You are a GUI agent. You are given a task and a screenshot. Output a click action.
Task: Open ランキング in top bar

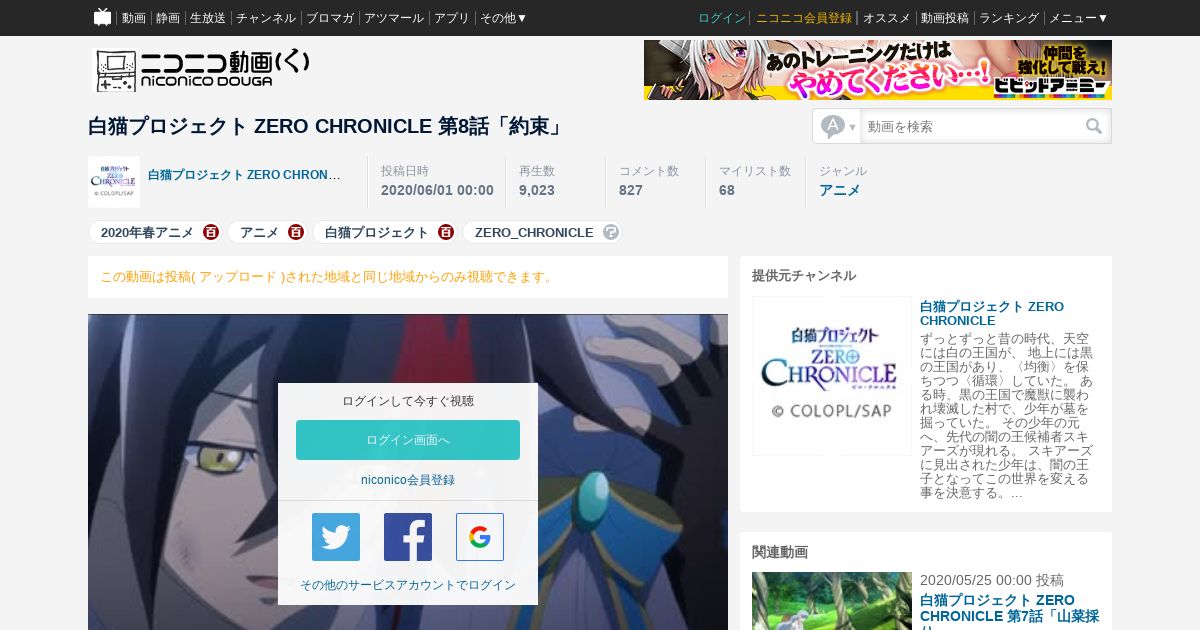point(1009,18)
